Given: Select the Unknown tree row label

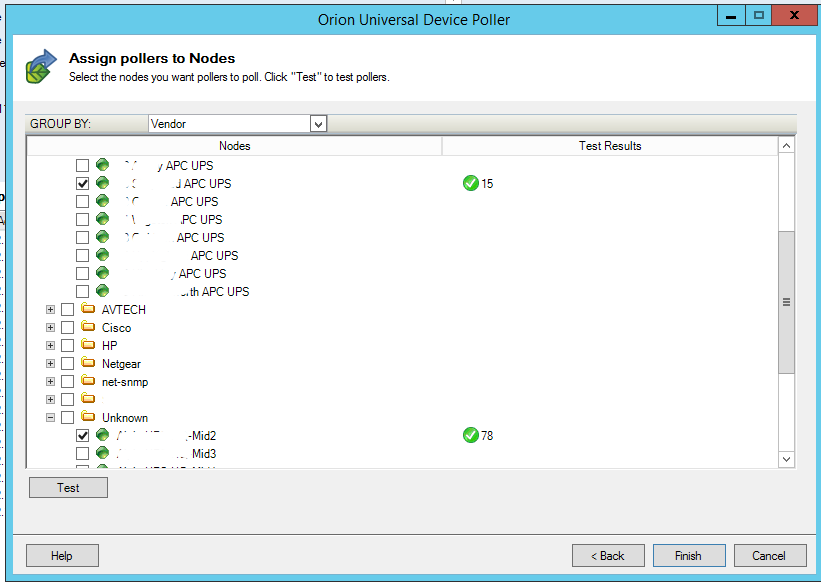Looking at the screenshot, I should tap(125, 417).
